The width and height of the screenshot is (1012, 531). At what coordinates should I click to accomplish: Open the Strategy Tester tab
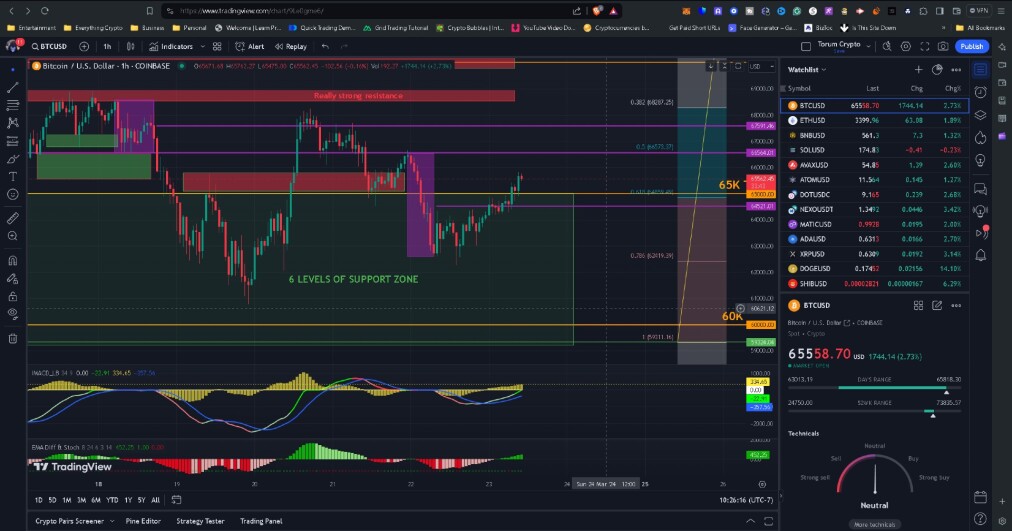tap(200, 521)
